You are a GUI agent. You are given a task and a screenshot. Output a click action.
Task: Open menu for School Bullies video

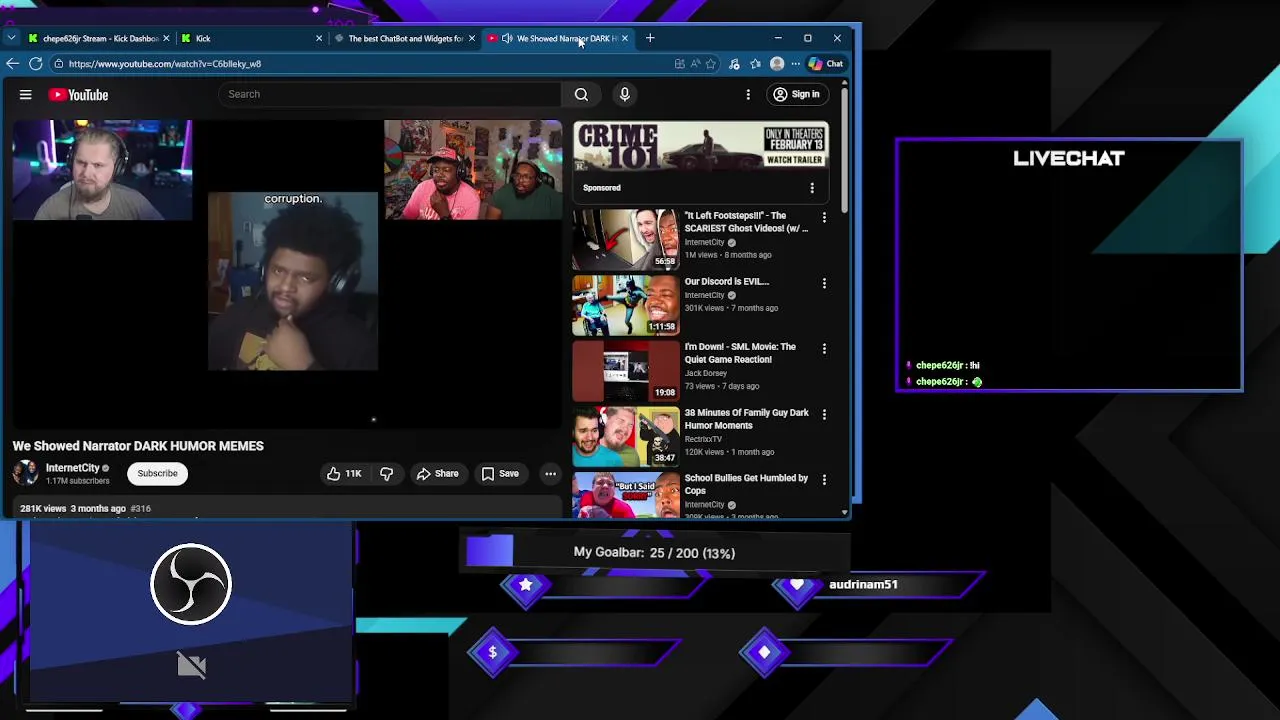pyautogui.click(x=824, y=479)
